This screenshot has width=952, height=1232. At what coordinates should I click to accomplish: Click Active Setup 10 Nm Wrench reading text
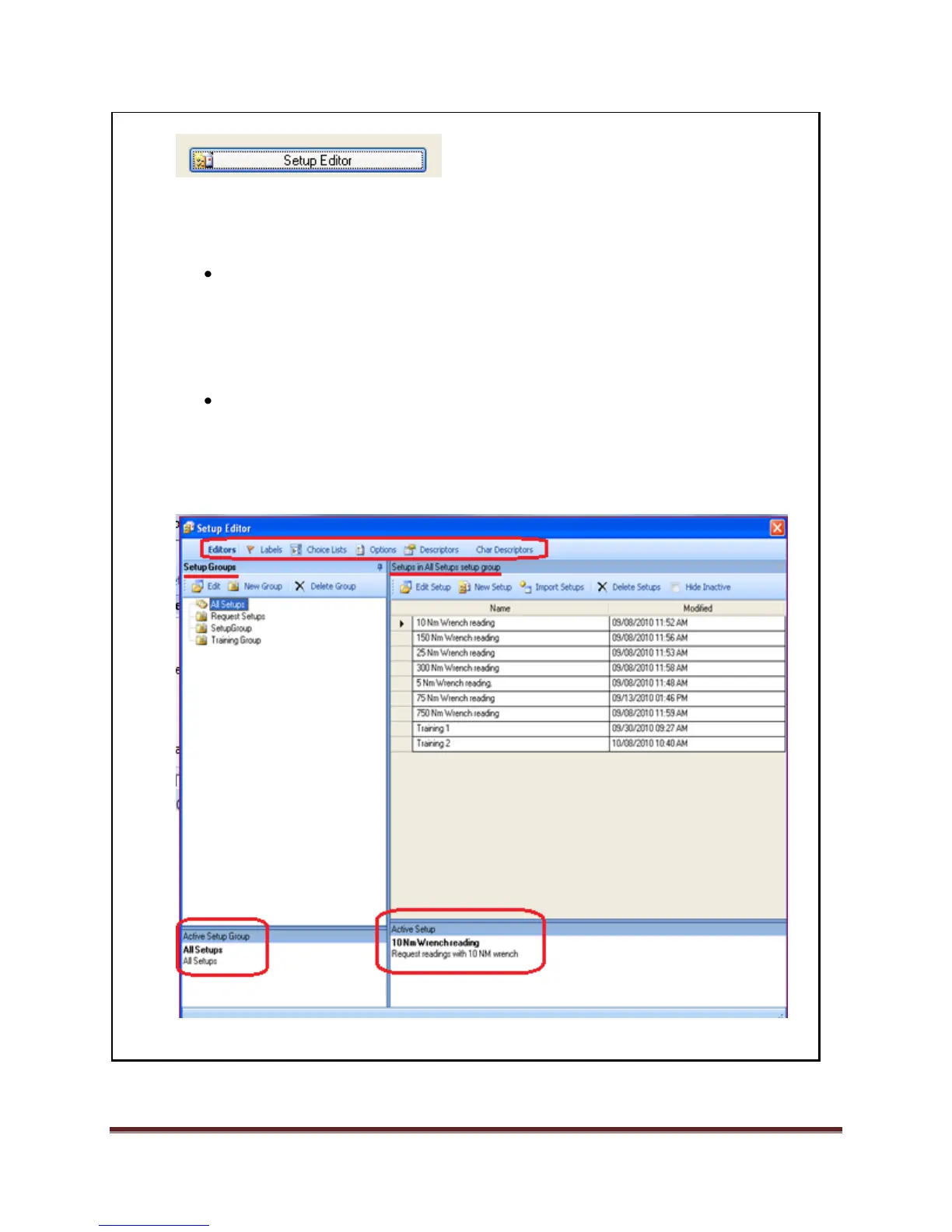pyautogui.click(x=436, y=943)
